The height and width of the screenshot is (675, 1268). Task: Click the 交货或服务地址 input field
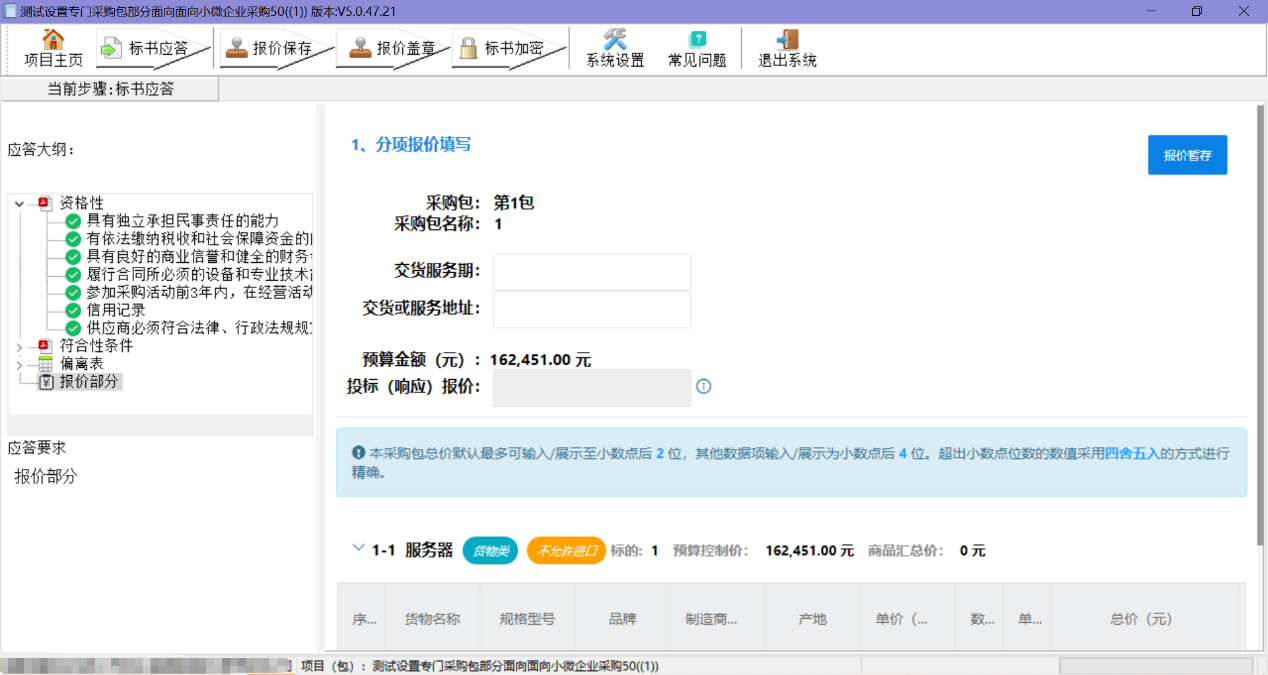592,309
